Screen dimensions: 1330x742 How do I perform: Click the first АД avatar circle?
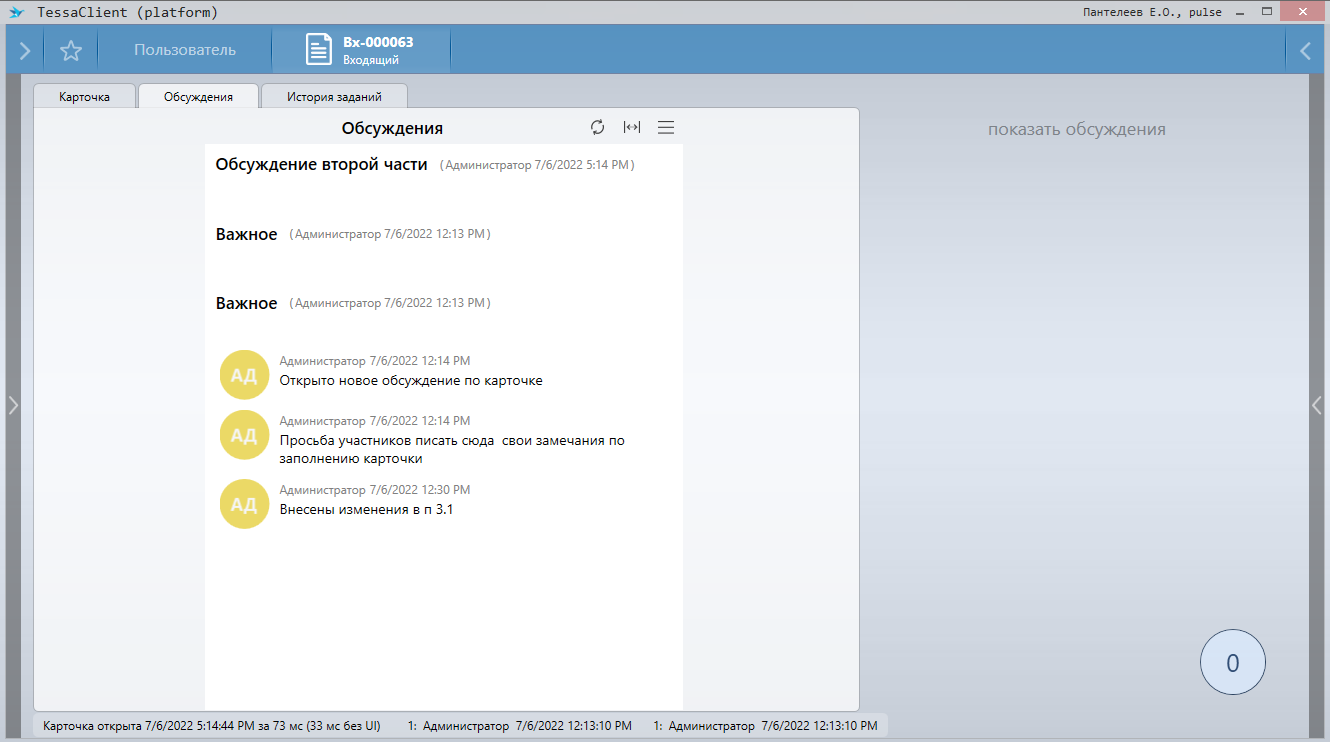pyautogui.click(x=244, y=375)
